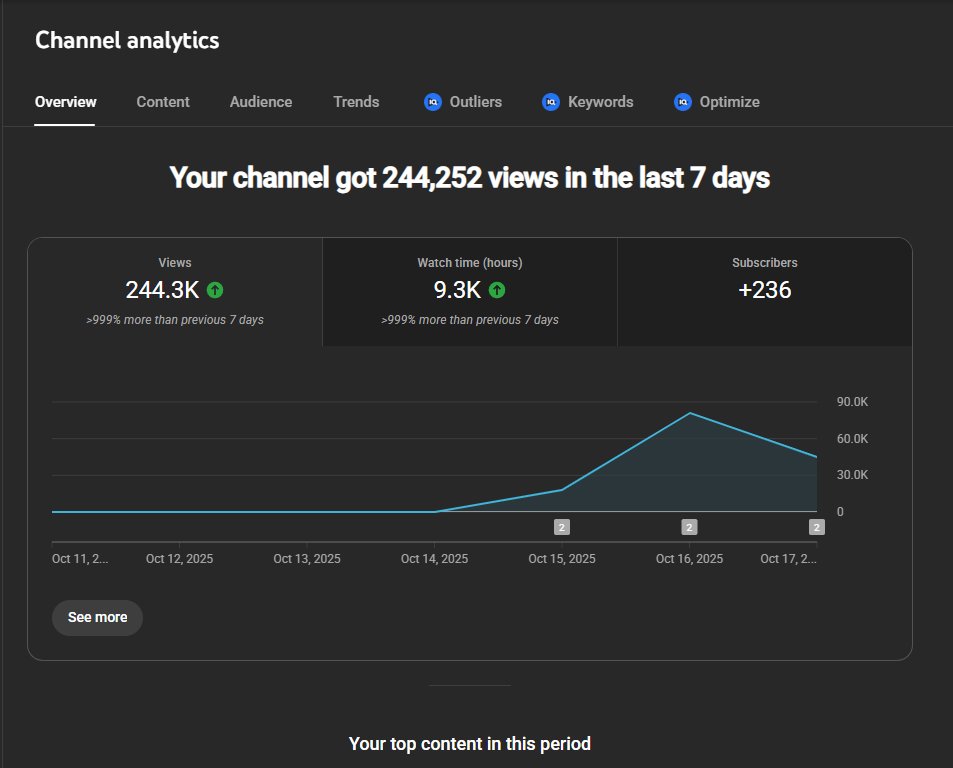
Task: Click the 2 marker under Oct 15
Action: (x=562, y=525)
